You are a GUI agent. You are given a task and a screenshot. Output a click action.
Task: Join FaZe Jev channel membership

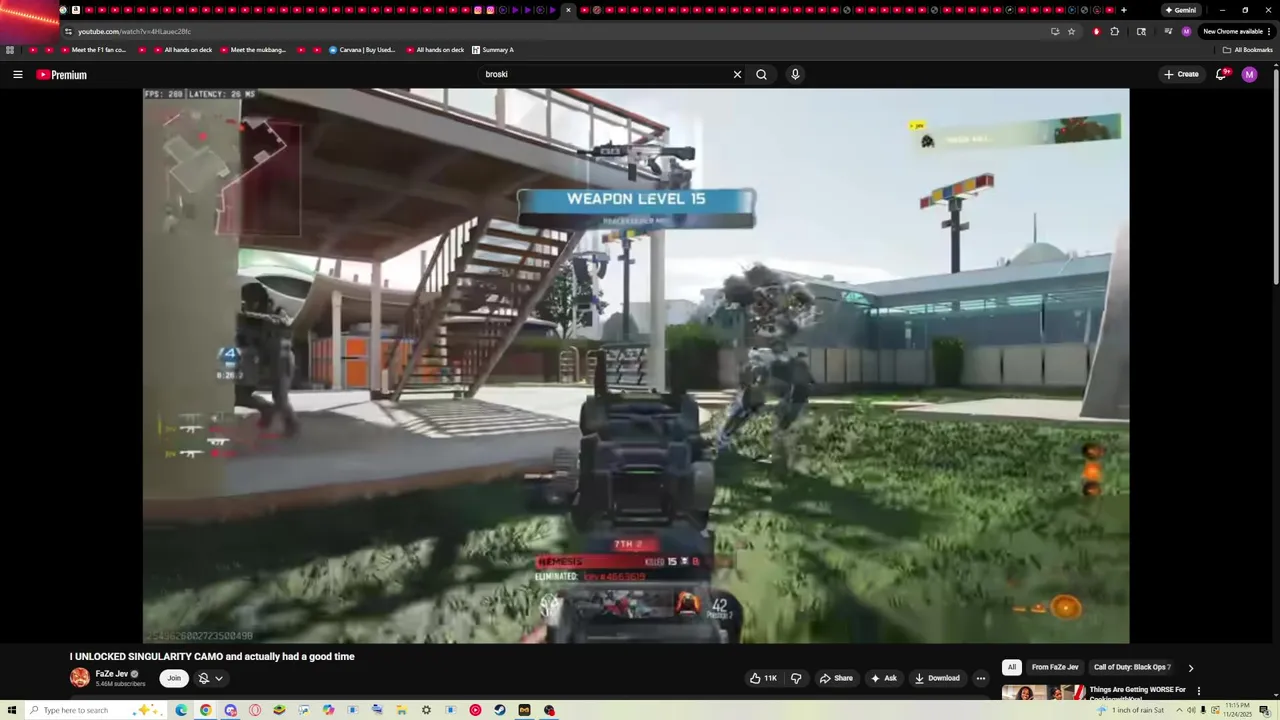[174, 678]
